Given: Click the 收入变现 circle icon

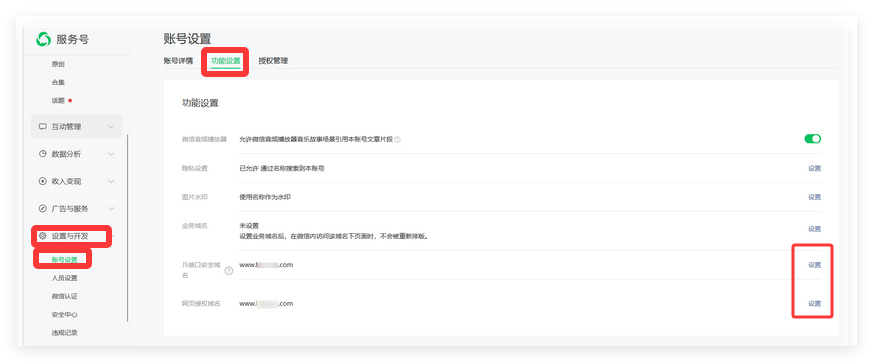Looking at the screenshot, I should [42, 182].
